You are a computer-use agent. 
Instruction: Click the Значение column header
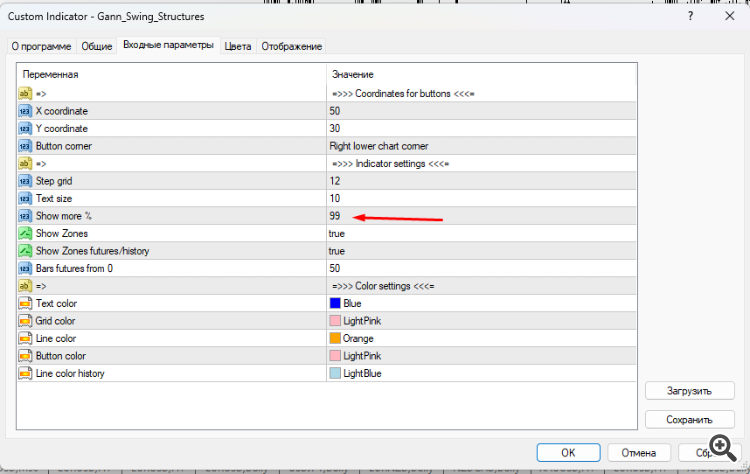481,74
